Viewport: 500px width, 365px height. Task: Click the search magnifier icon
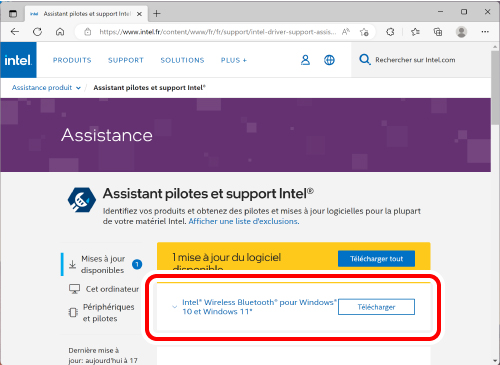pyautogui.click(x=365, y=60)
